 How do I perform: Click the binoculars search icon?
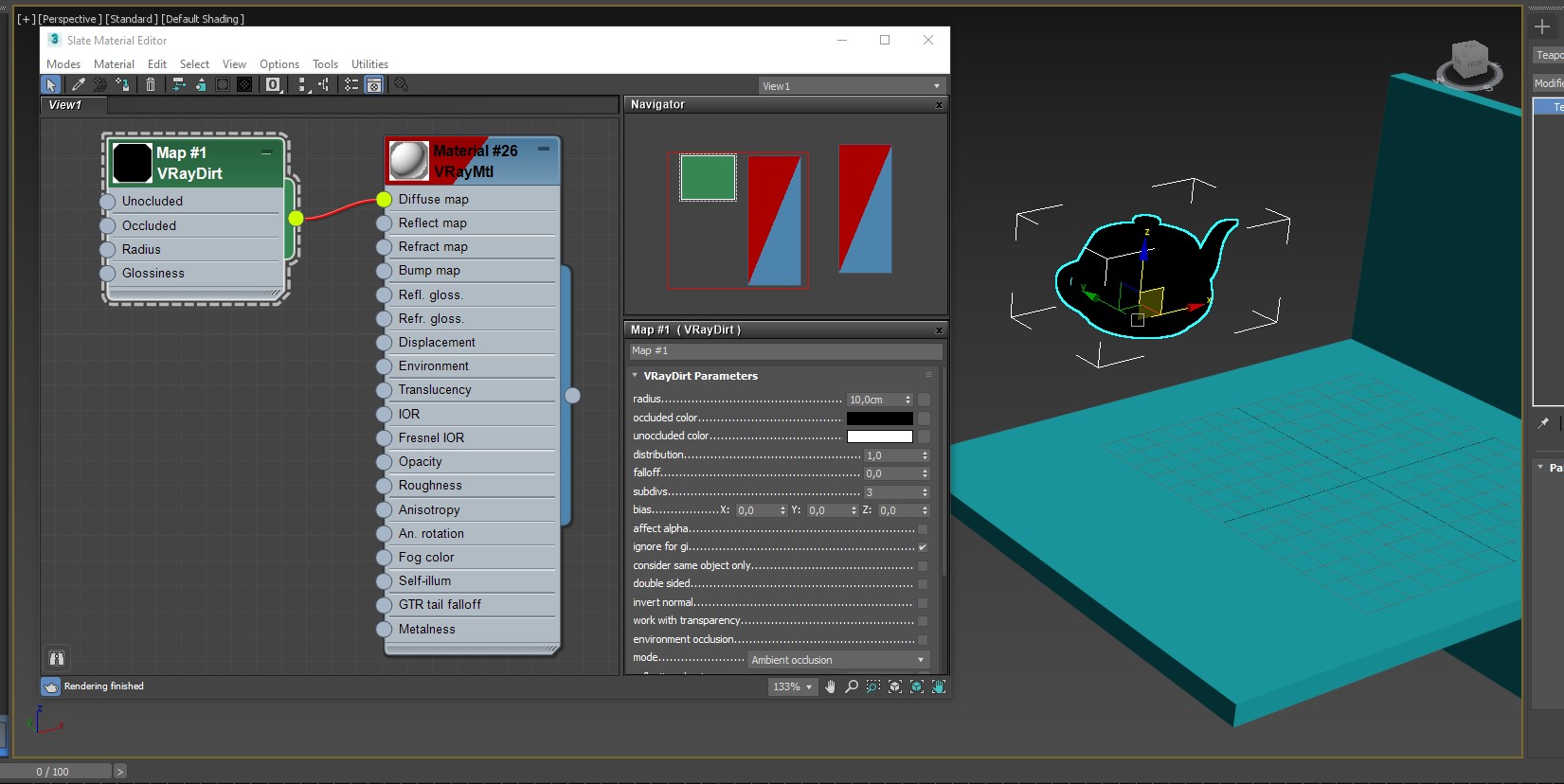point(57,658)
